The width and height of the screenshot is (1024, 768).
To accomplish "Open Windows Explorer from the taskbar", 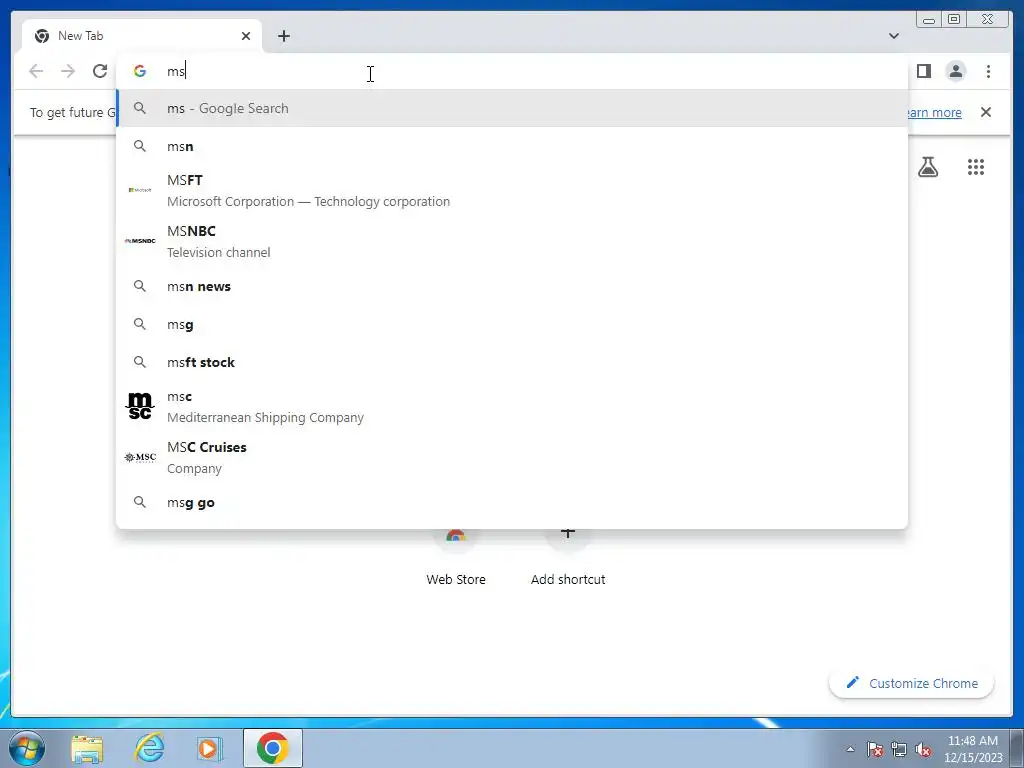I will click(87, 748).
